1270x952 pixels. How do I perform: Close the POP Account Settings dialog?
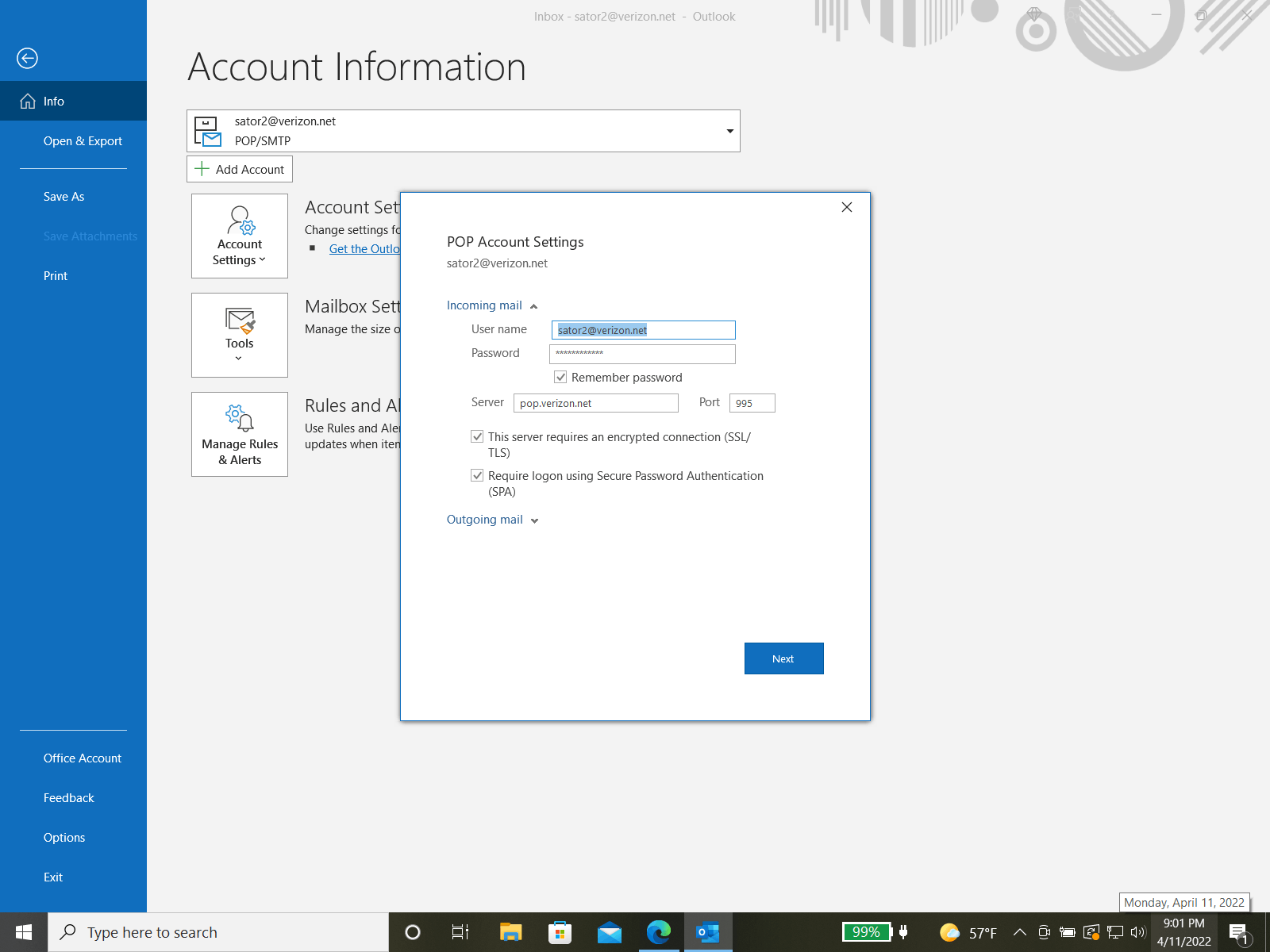847,207
